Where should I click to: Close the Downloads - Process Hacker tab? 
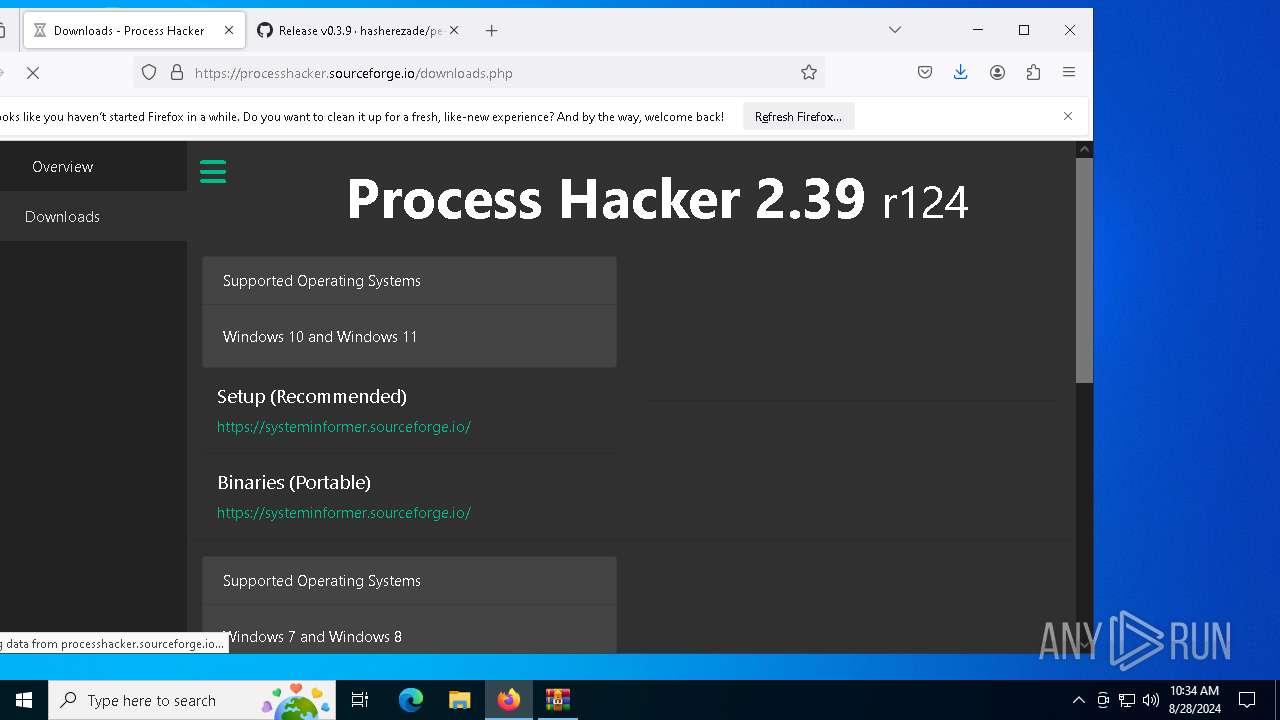pos(229,30)
